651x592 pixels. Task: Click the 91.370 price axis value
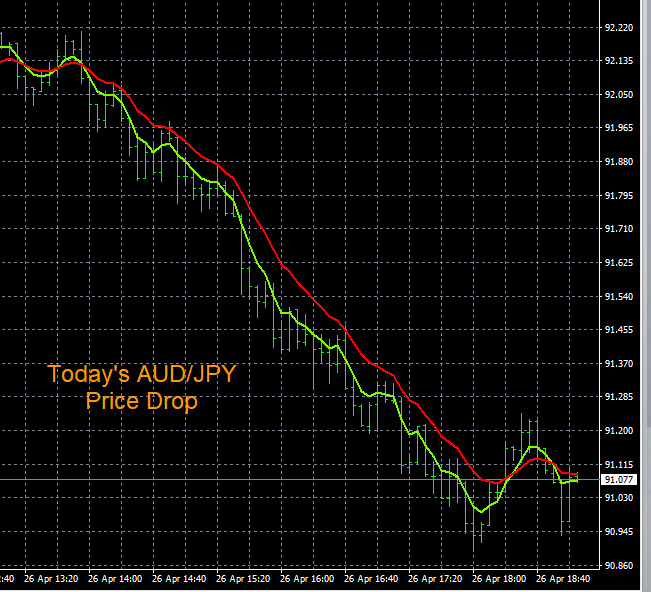pos(620,363)
